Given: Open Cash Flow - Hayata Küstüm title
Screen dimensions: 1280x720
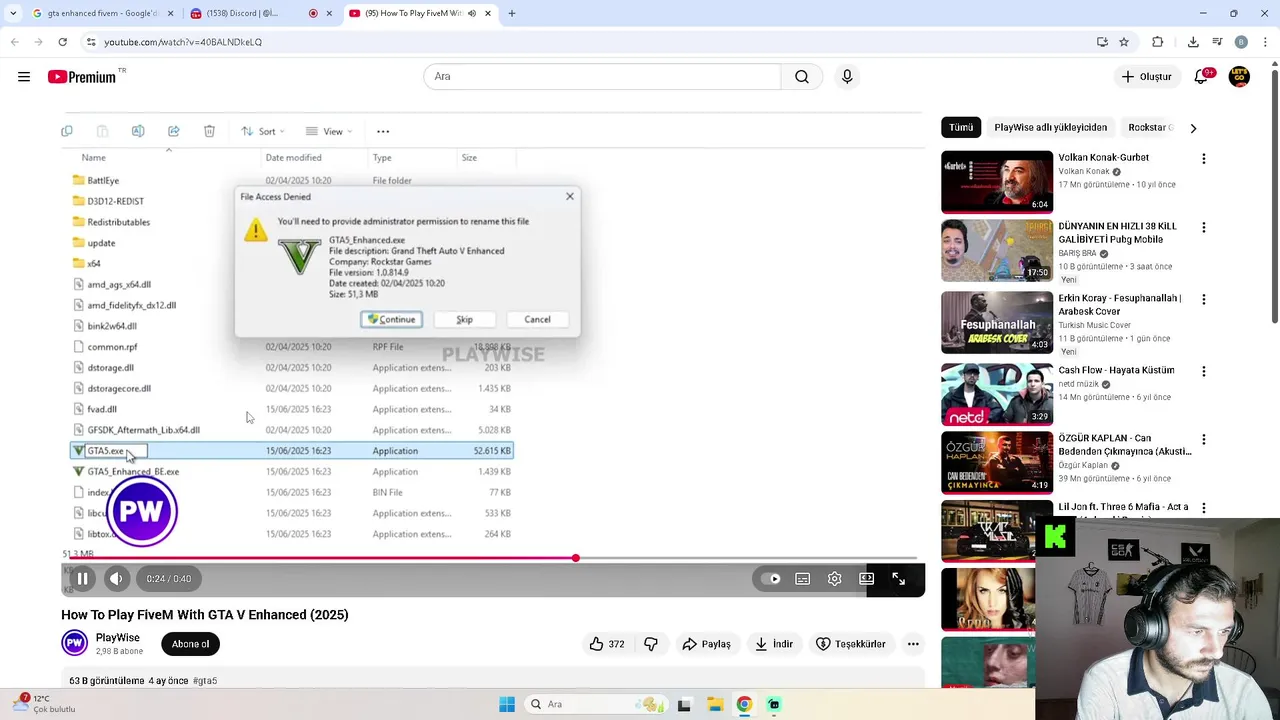Looking at the screenshot, I should point(1116,370).
